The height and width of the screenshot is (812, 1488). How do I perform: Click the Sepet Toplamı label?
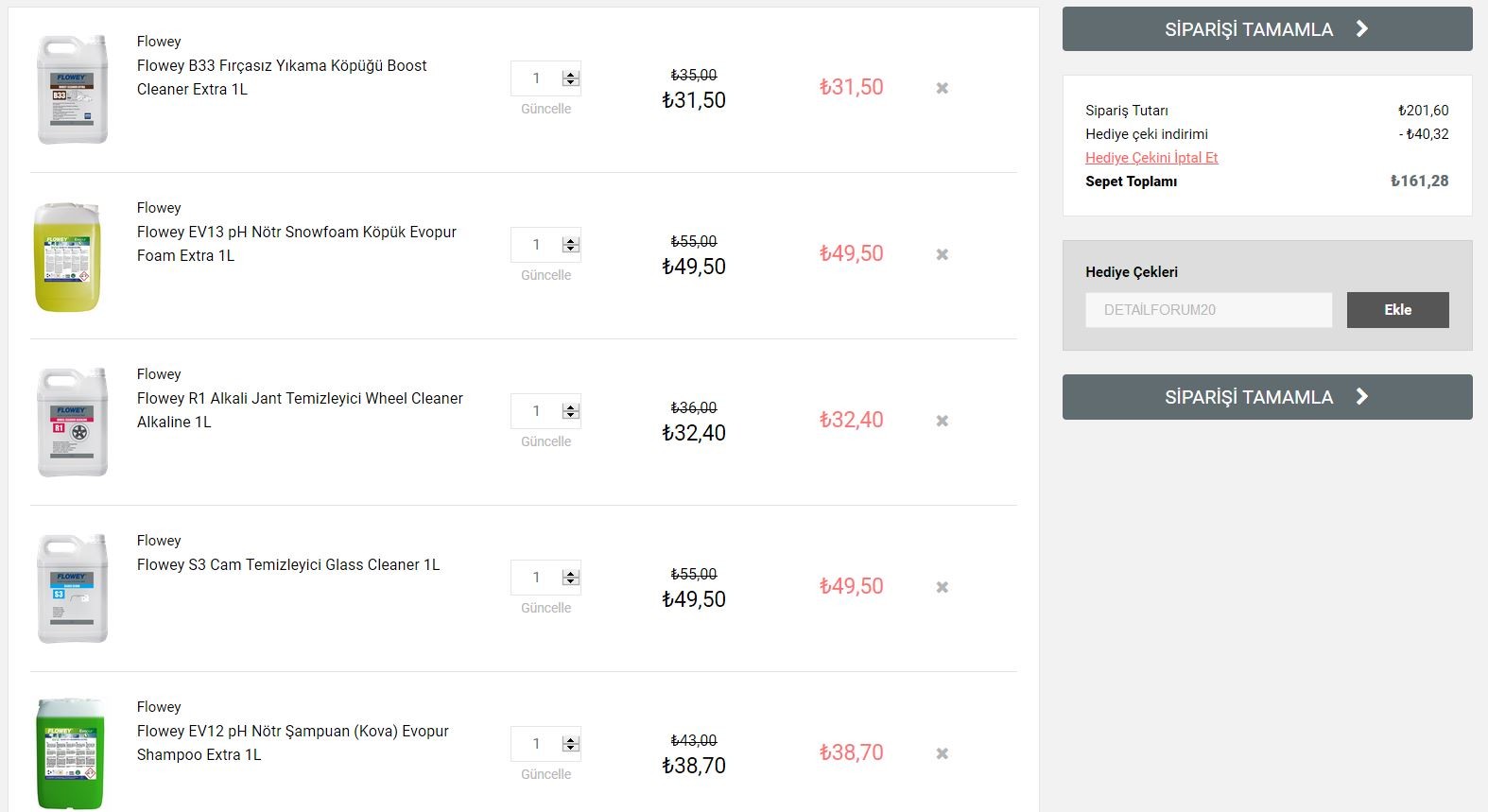point(1131,181)
